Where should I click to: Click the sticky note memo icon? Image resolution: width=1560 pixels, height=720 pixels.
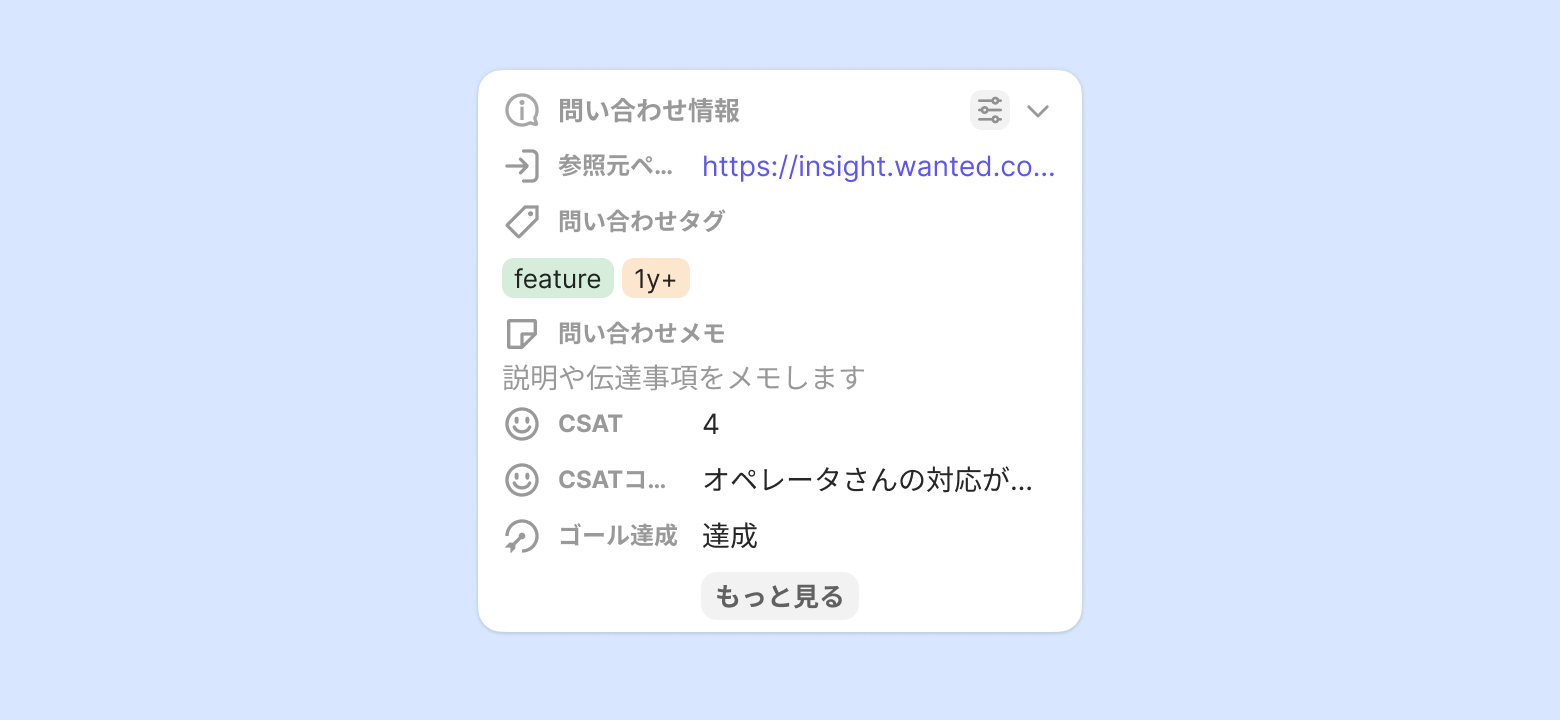pyautogui.click(x=521, y=334)
